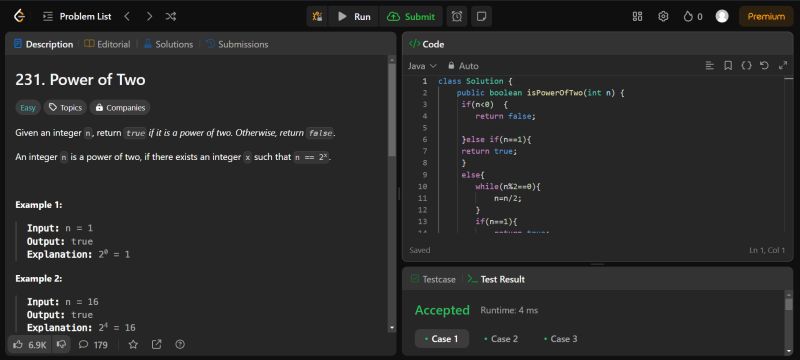Switch to the Test Result tab

coord(496,279)
